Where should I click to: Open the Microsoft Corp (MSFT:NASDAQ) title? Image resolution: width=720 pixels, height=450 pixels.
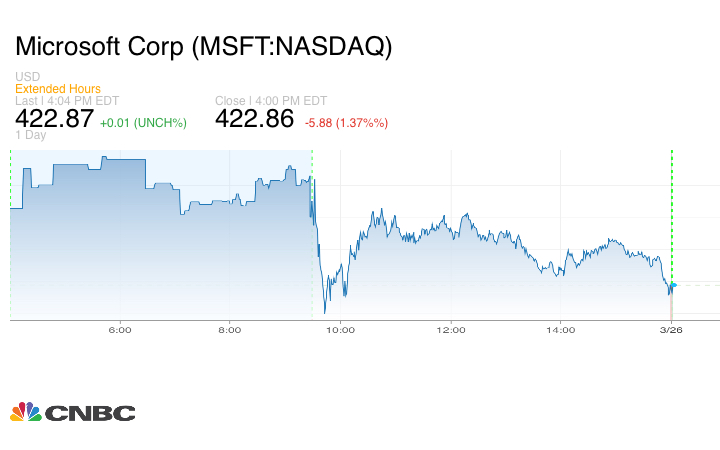[x=204, y=47]
